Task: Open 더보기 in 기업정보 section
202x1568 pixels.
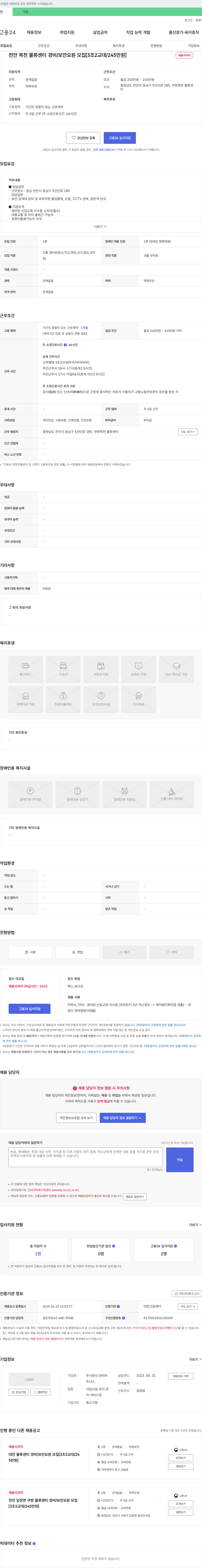Action: 195,1359
